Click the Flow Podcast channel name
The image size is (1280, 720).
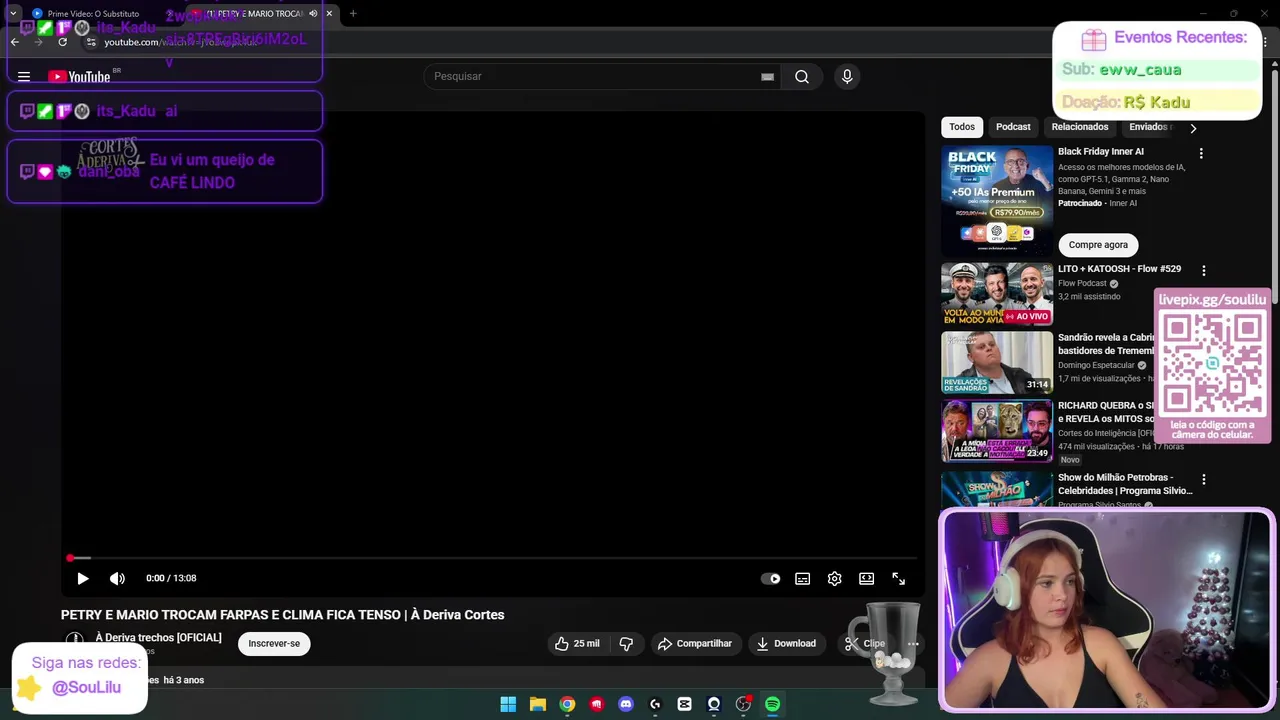pyautogui.click(x=1082, y=283)
